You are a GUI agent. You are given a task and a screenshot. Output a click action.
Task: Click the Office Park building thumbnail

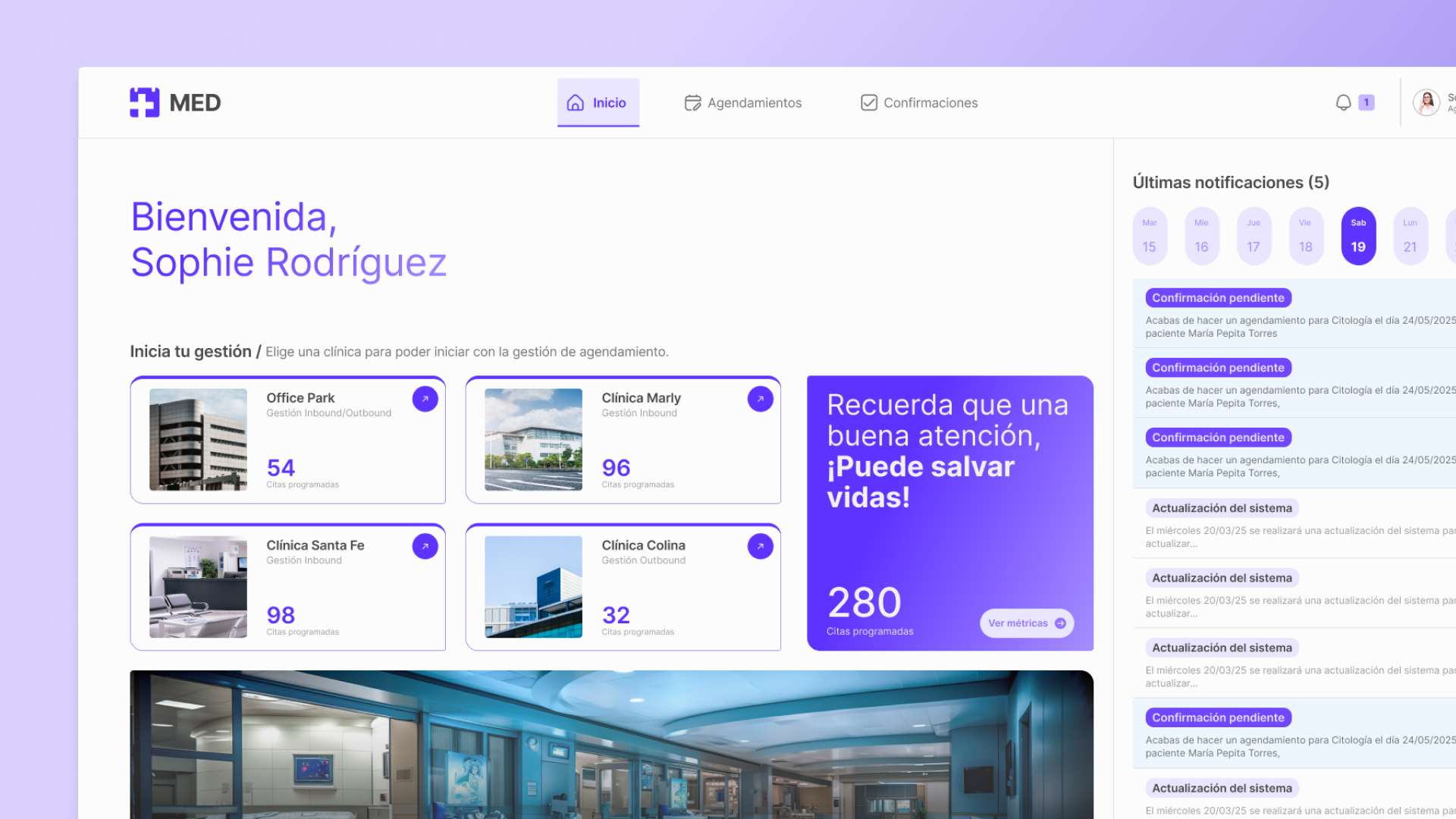click(x=198, y=439)
